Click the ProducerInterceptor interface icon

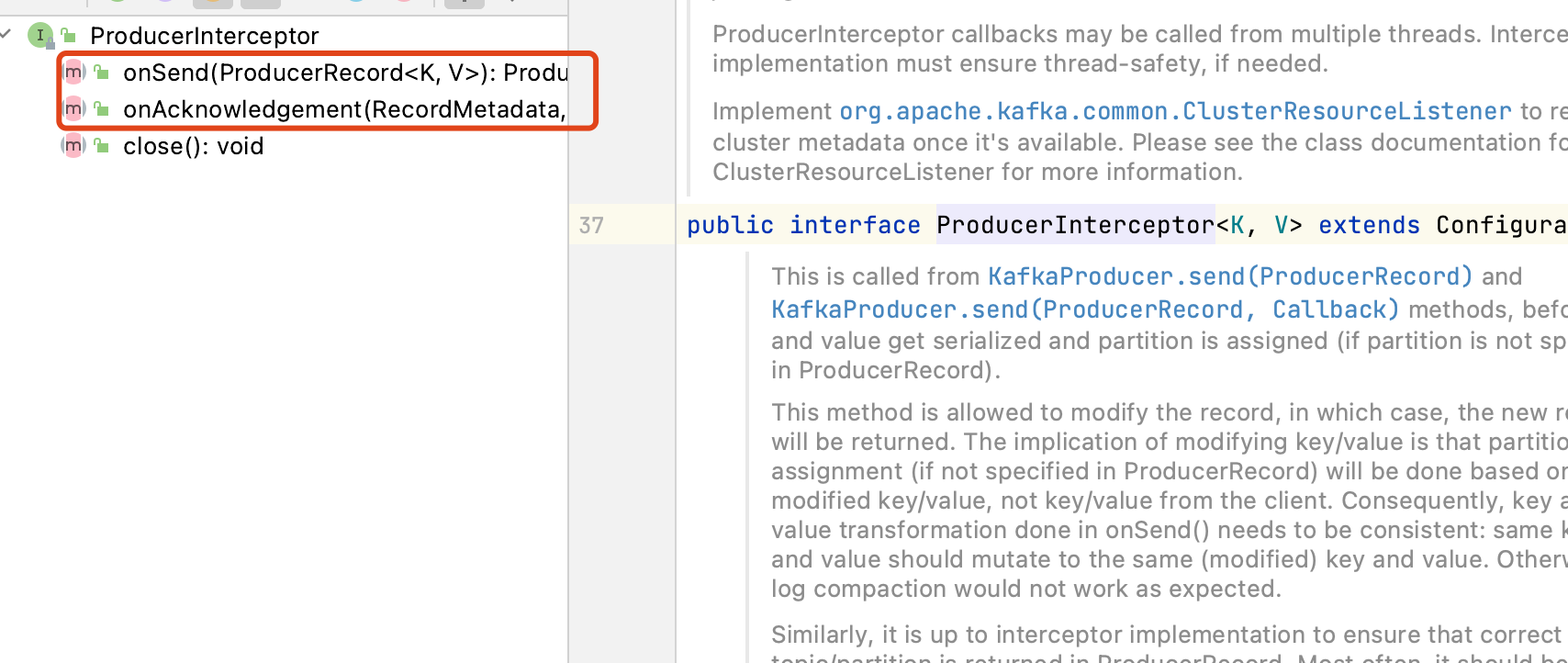click(40, 35)
